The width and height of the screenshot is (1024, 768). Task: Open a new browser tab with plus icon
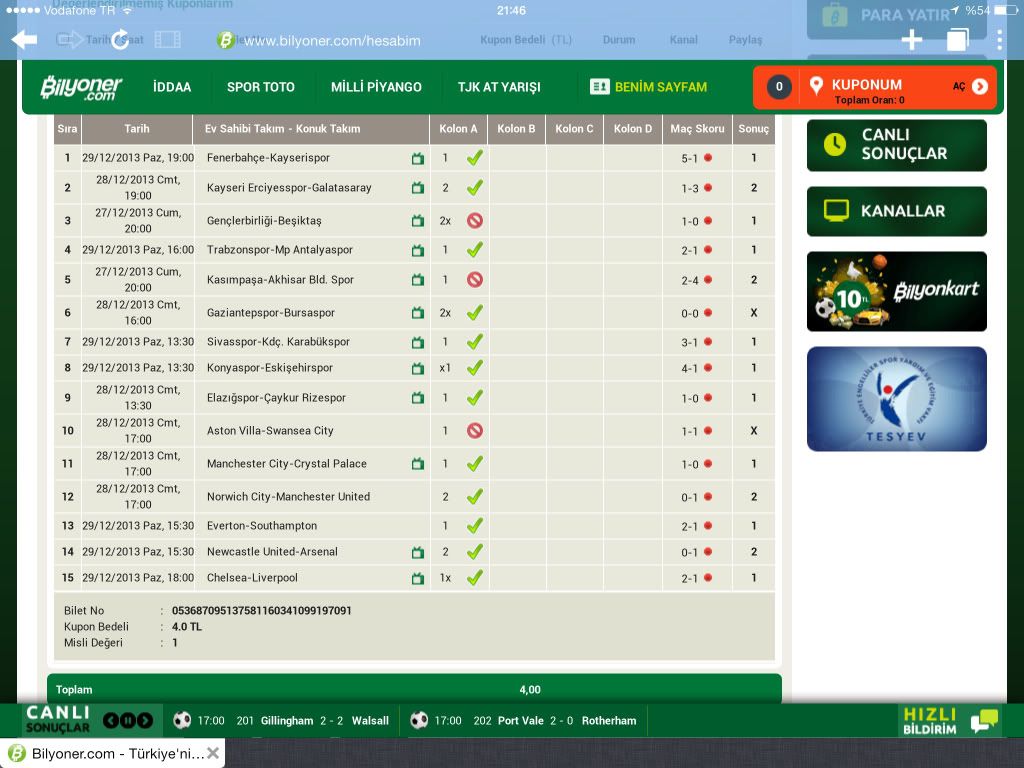click(912, 40)
